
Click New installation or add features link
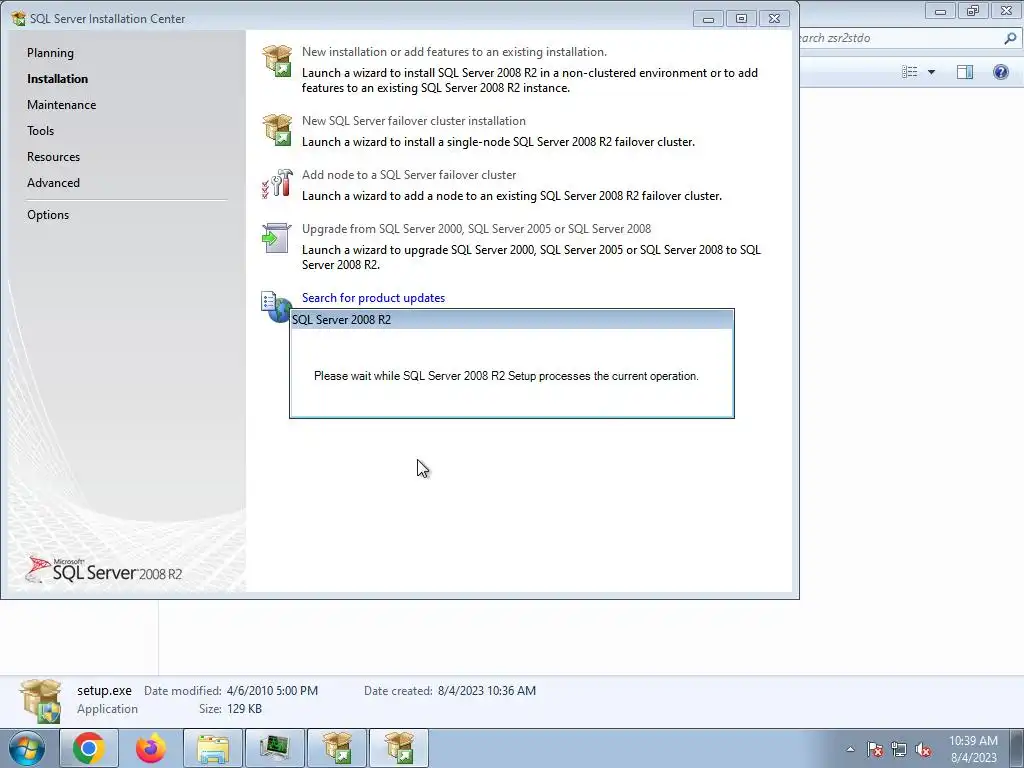point(454,52)
